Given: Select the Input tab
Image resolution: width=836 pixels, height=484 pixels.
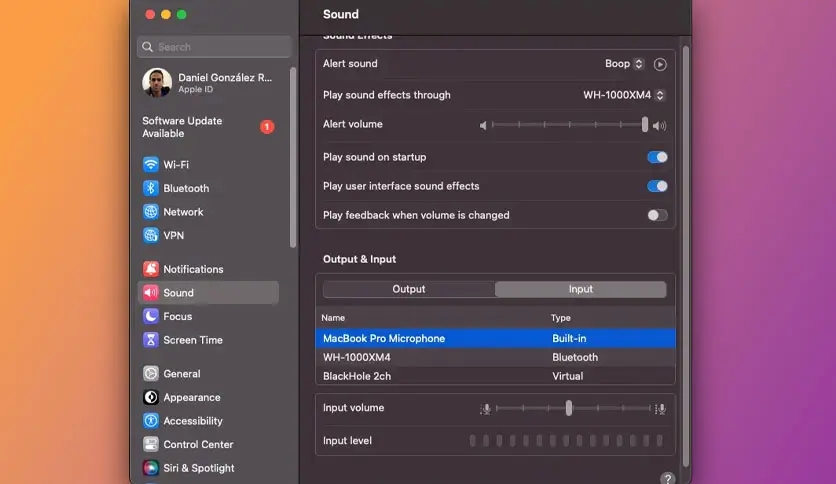Looking at the screenshot, I should pos(581,289).
